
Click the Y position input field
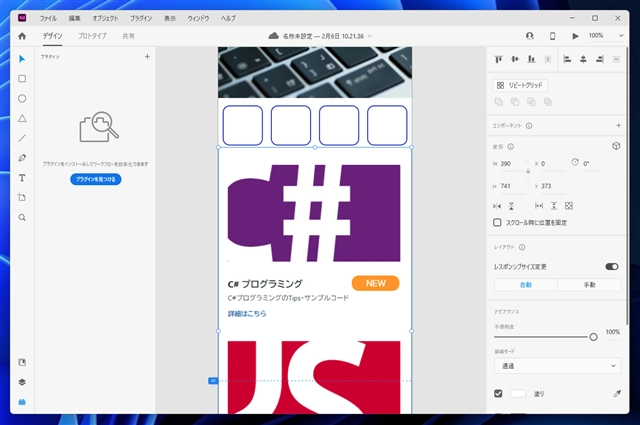pyautogui.click(x=553, y=186)
